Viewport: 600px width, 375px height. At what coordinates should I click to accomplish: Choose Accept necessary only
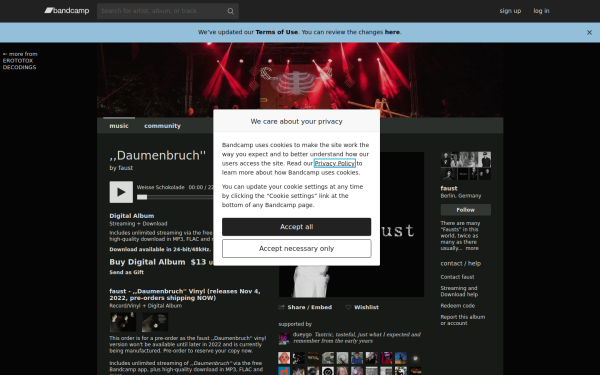tap(297, 249)
